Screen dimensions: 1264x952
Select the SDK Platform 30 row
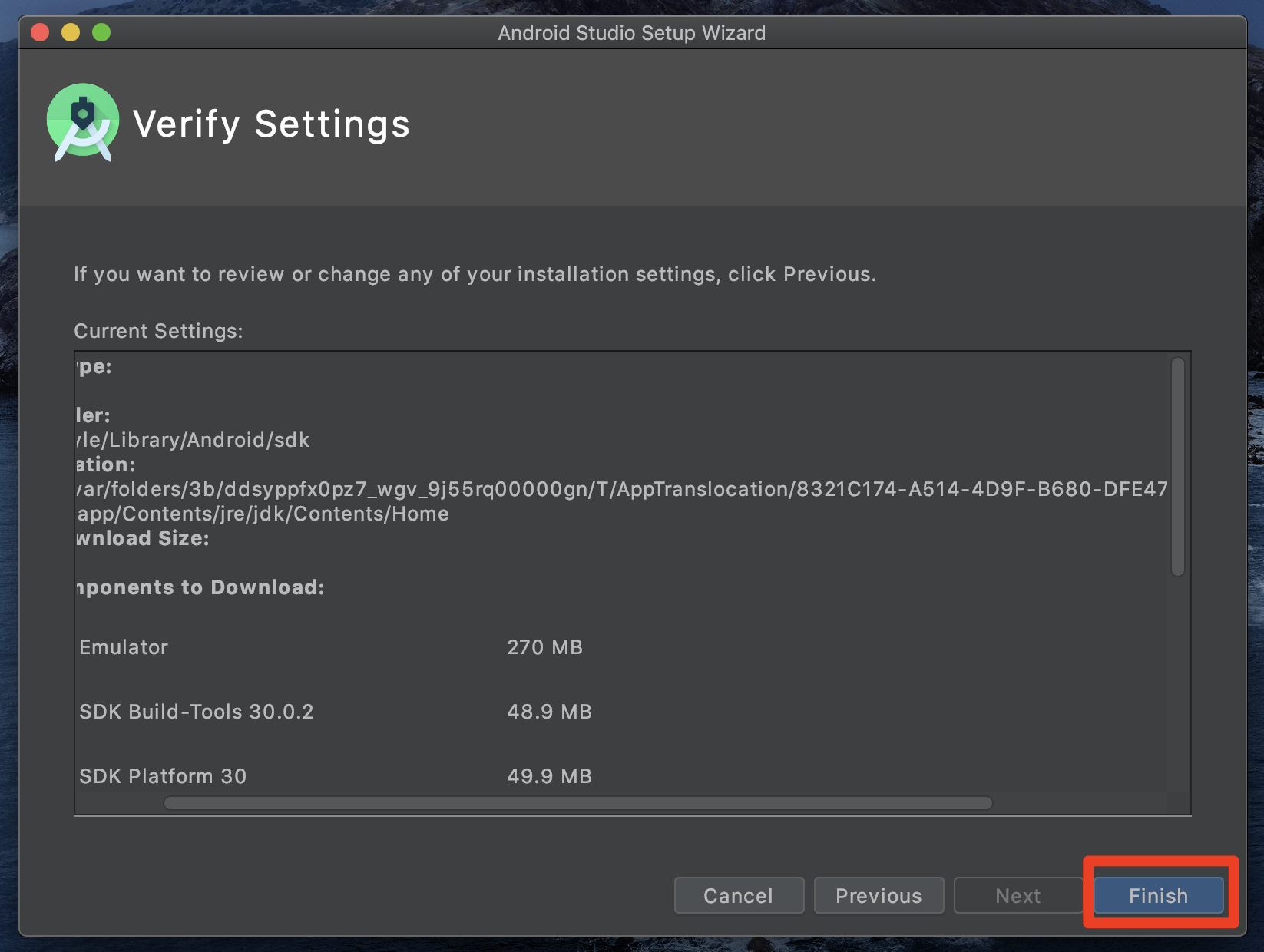(336, 776)
